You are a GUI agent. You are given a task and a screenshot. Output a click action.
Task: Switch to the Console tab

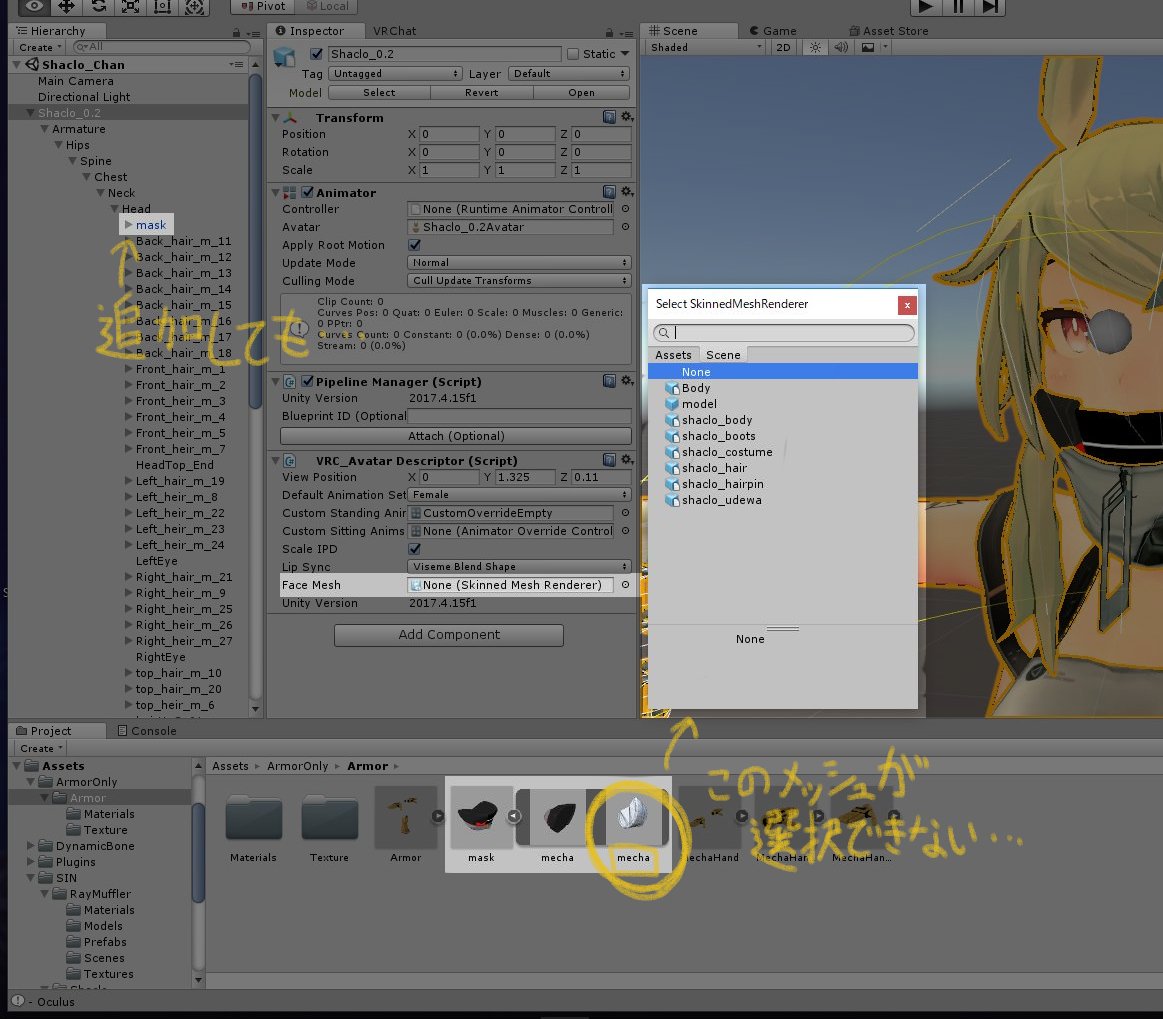pos(147,731)
